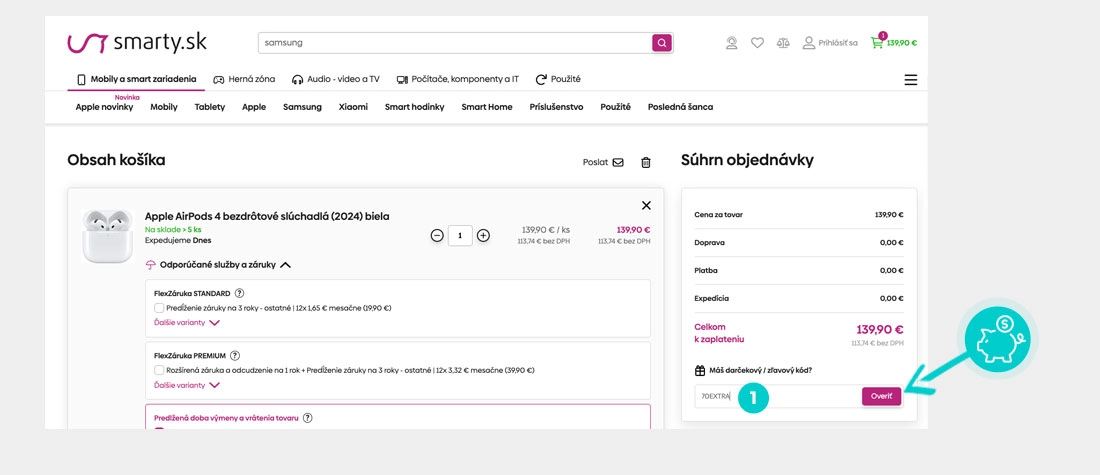This screenshot has height=475, width=1100.
Task: Click the Prihlásiť sa link
Action: [x=838, y=43]
